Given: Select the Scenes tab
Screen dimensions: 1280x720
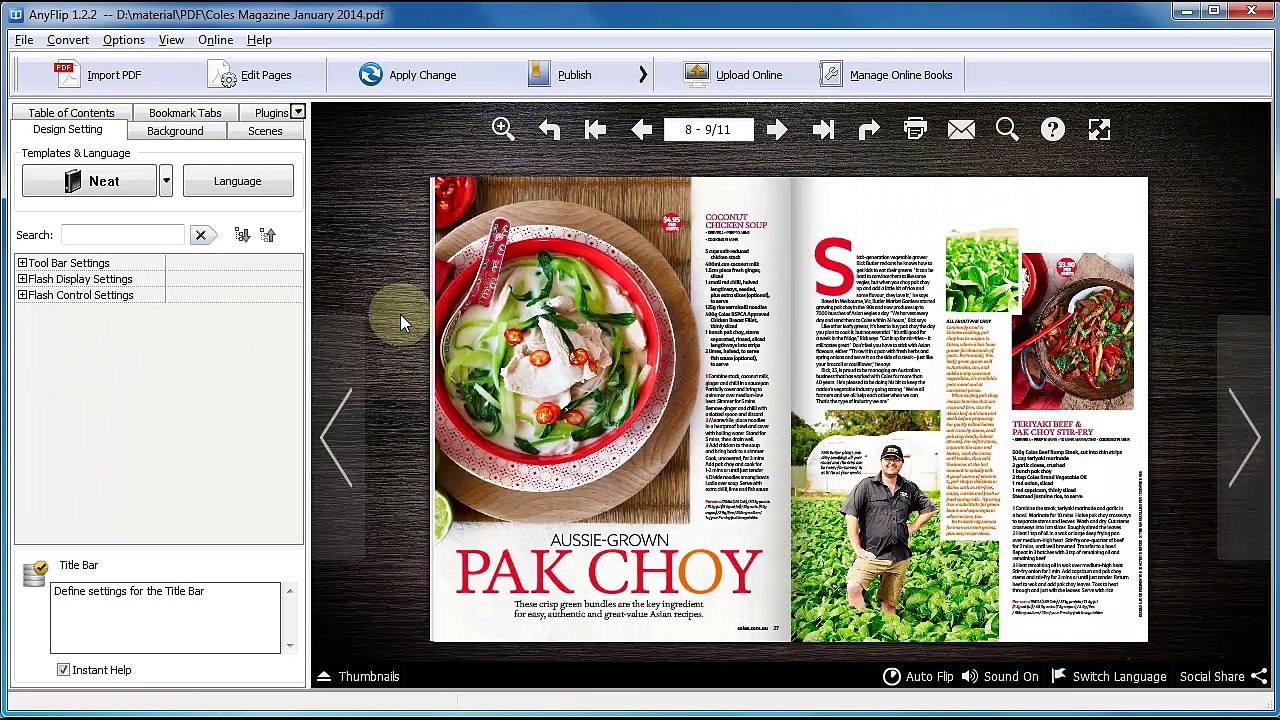Looking at the screenshot, I should coord(265,131).
